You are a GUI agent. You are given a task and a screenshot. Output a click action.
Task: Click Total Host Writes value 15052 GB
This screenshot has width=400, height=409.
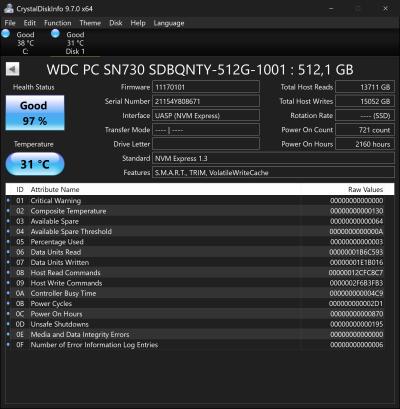[x=365, y=101]
